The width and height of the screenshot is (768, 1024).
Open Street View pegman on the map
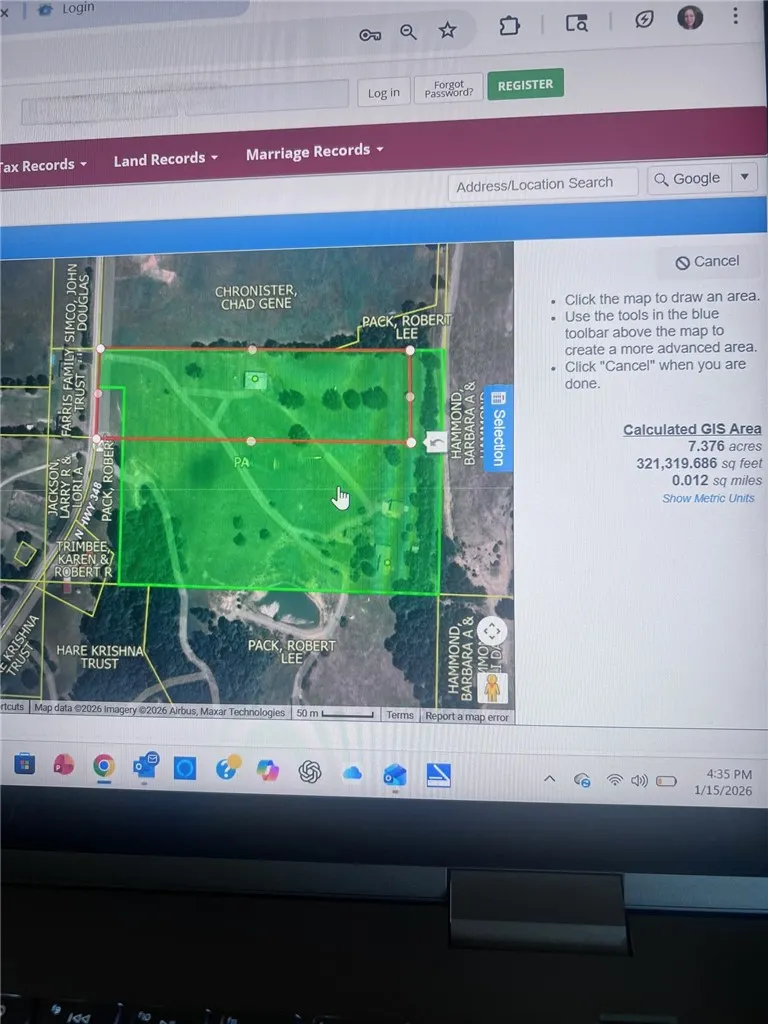click(x=493, y=686)
